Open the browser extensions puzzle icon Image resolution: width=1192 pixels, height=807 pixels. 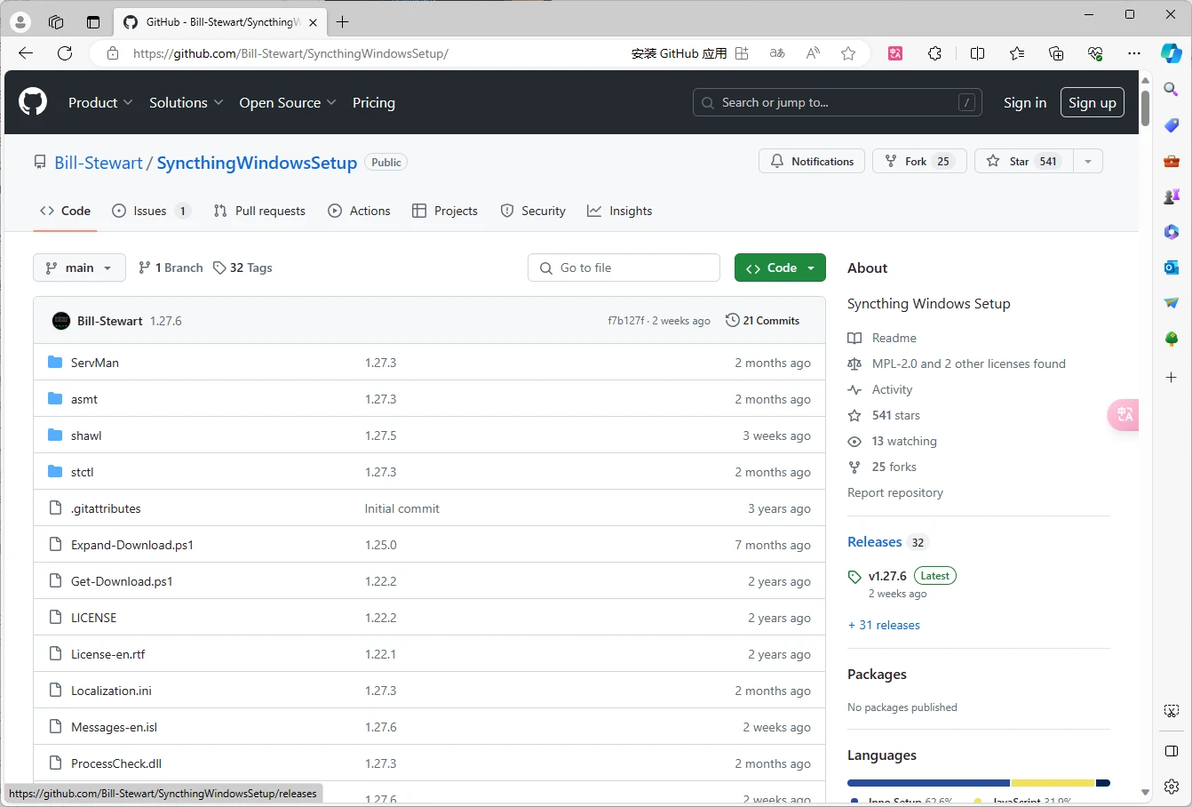click(x=935, y=53)
